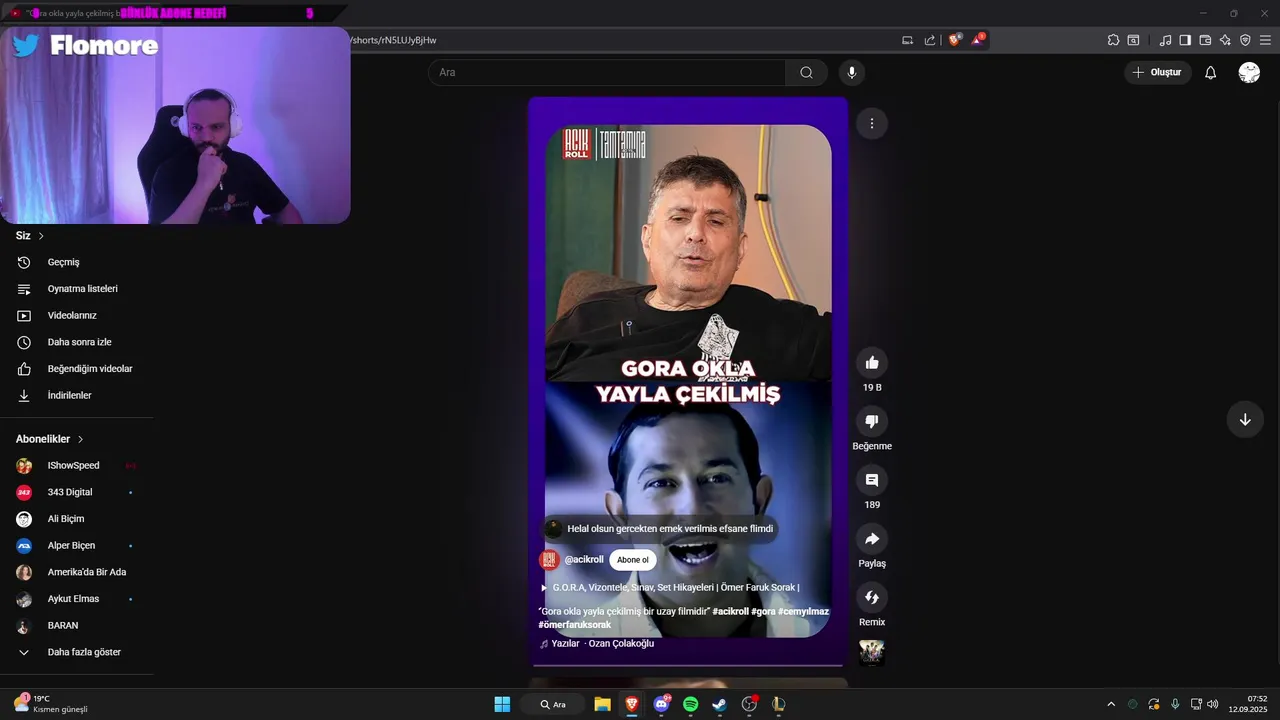The image size is (1280, 720).
Task: Open BARAN subscription
Action: (x=77, y=626)
